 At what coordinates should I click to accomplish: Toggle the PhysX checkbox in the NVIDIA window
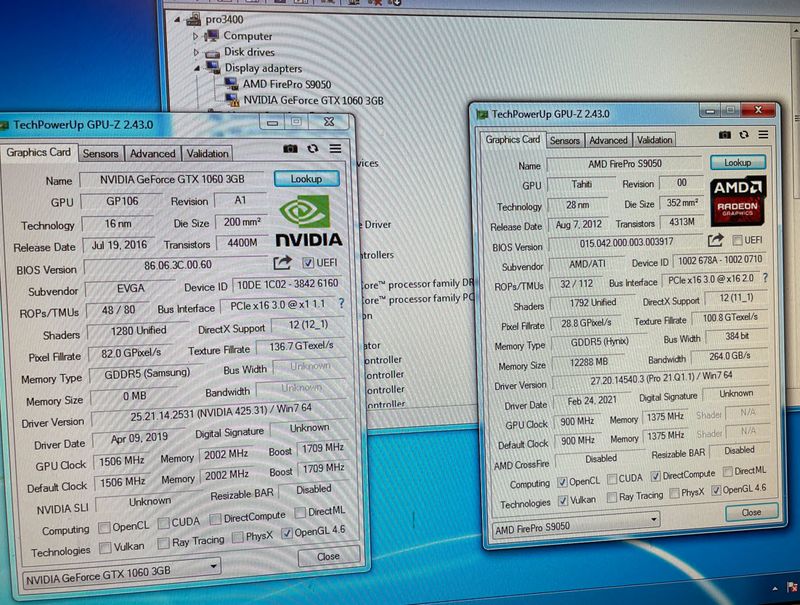(237, 537)
